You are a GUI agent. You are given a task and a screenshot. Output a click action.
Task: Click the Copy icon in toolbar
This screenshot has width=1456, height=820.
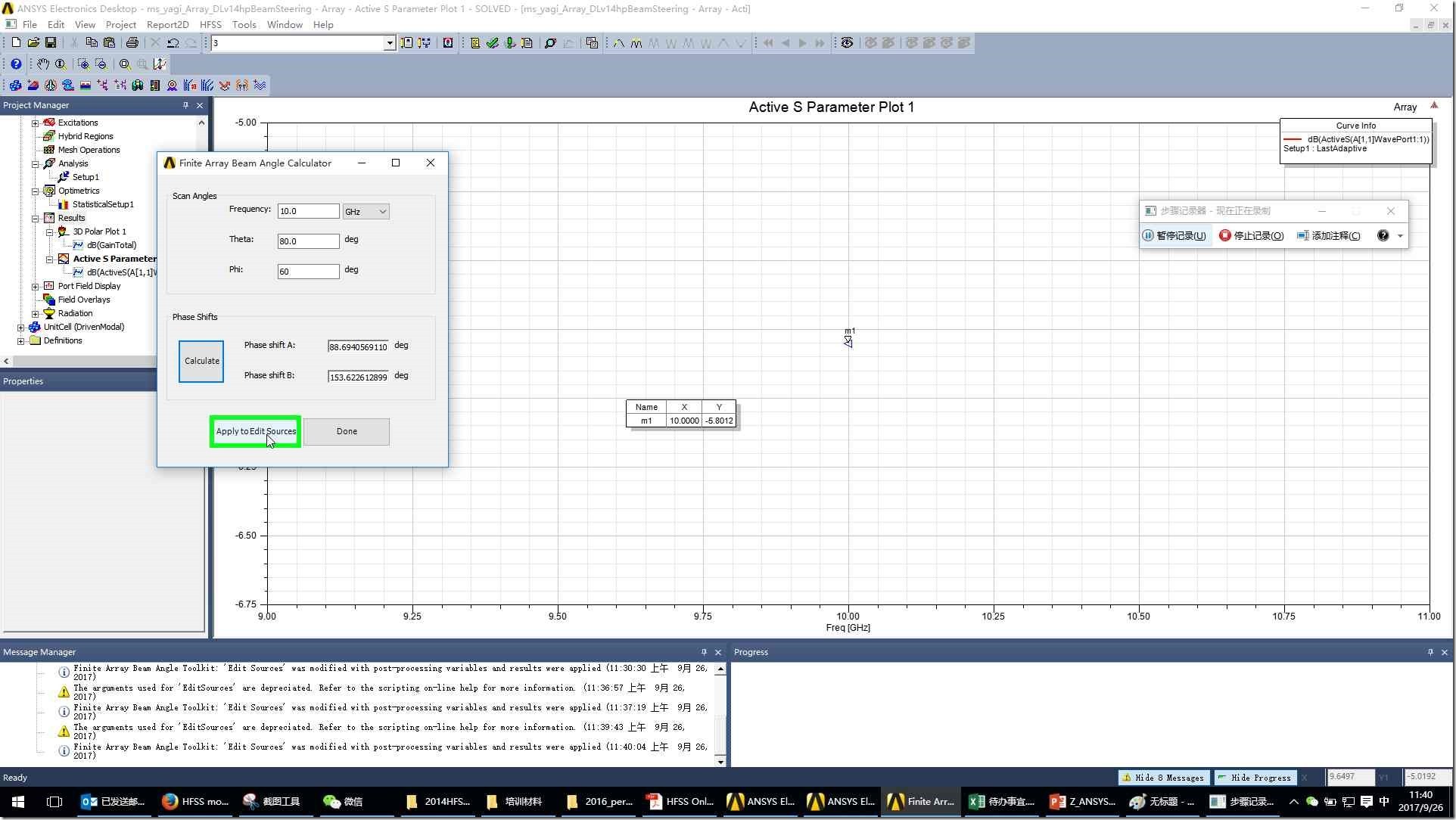pos(92,43)
